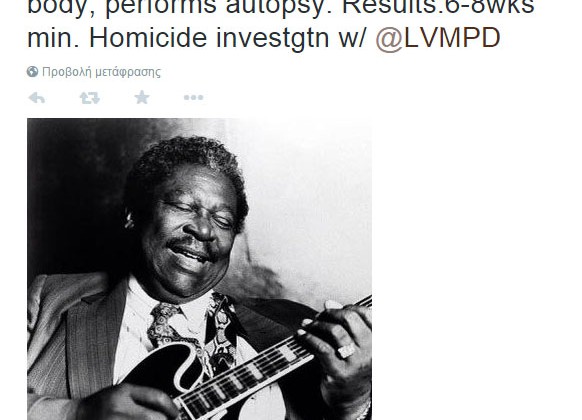This screenshot has width=582, height=420.
Task: Retweet this post with the retweet icon
Action: (90, 98)
